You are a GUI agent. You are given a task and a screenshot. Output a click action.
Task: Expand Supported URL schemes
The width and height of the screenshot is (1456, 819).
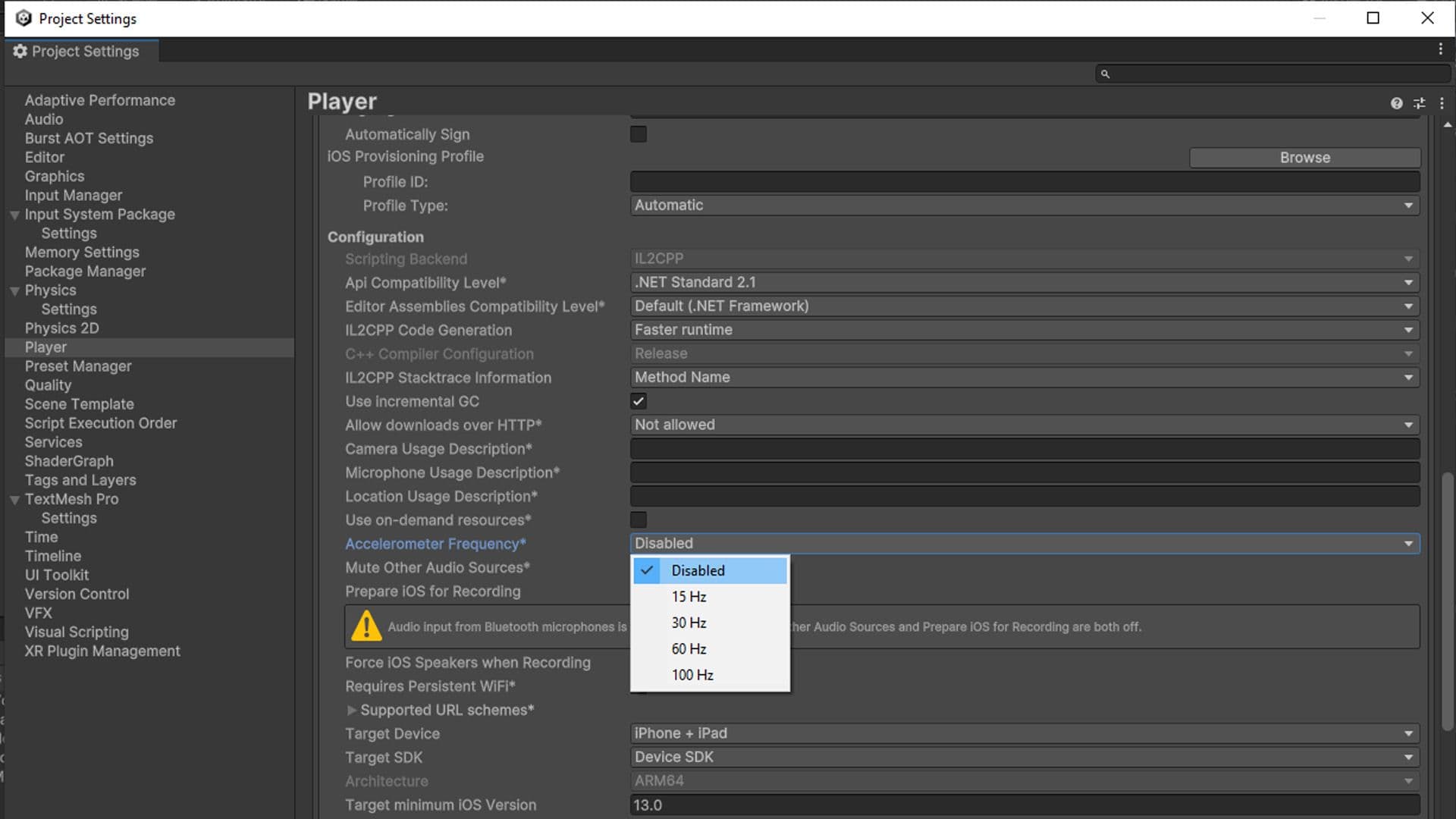click(x=353, y=710)
